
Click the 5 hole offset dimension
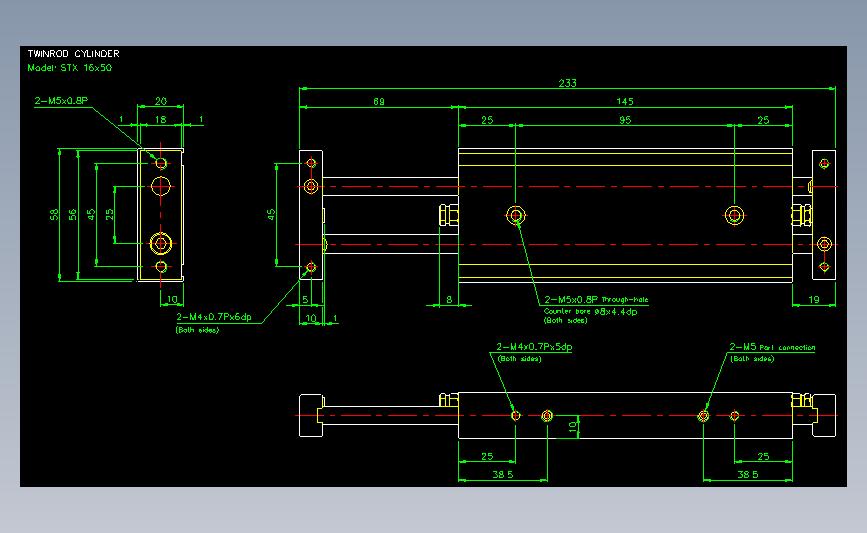point(305,300)
